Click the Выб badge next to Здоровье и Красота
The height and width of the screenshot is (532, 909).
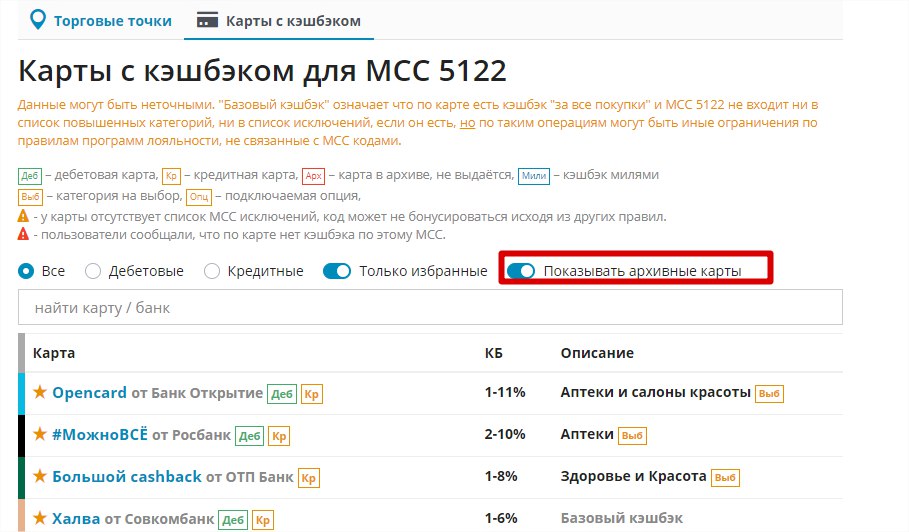coord(725,478)
